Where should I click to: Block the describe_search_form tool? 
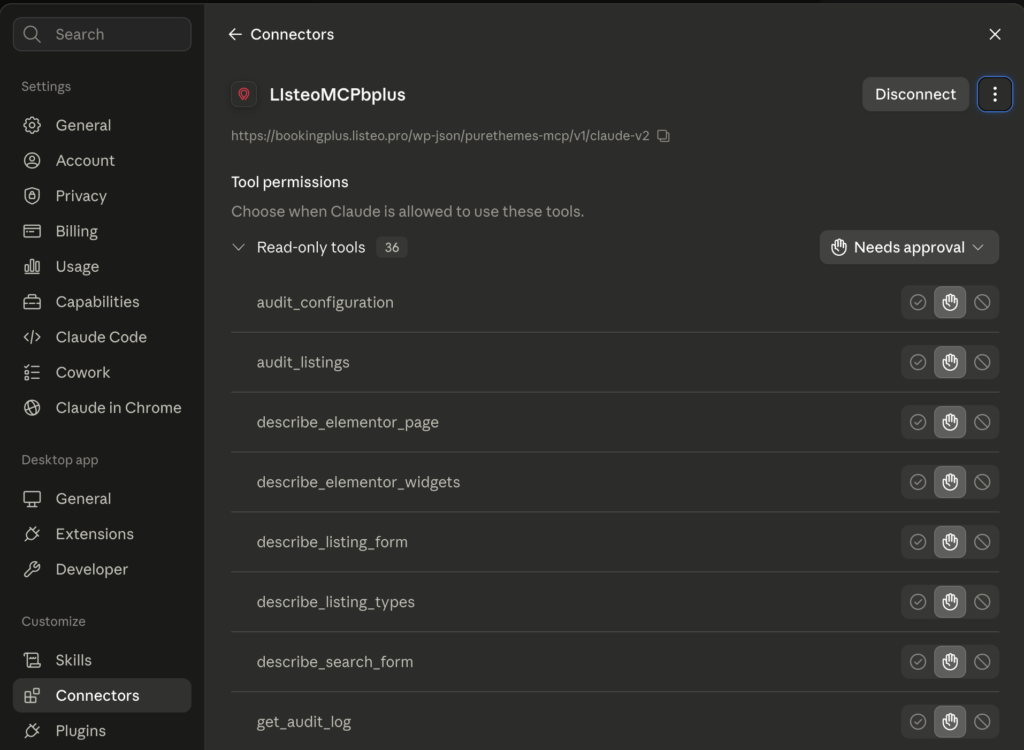[982, 662]
